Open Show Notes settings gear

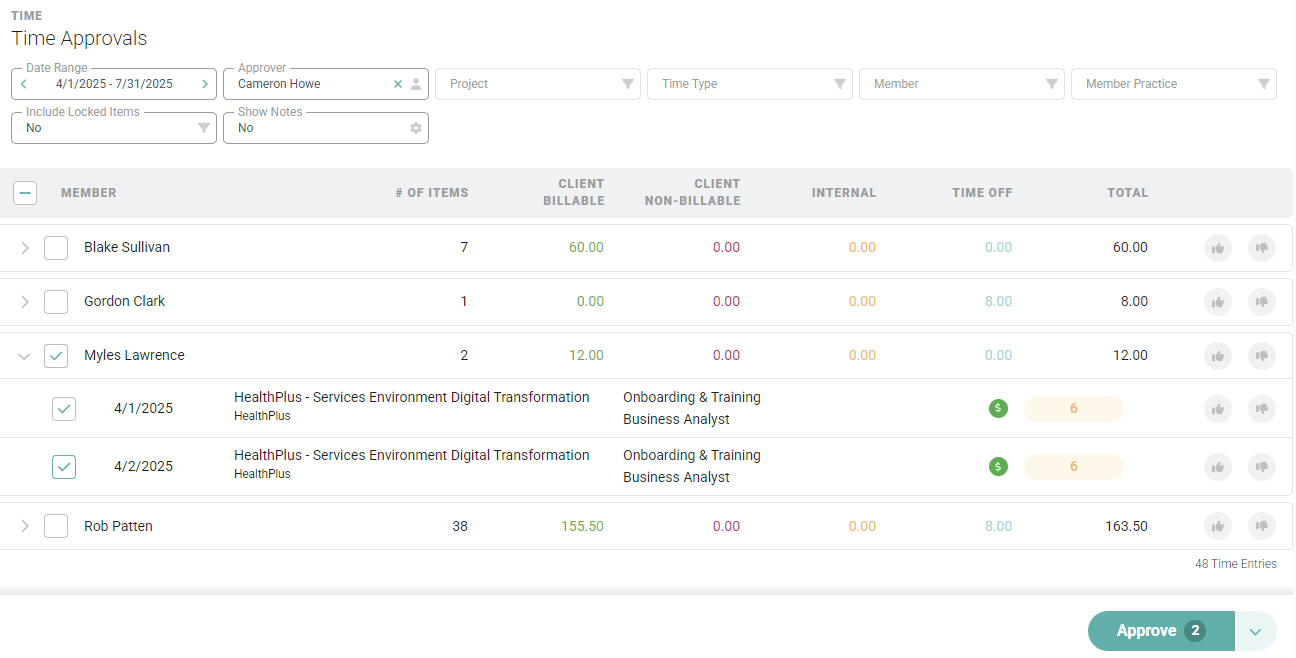click(x=416, y=128)
